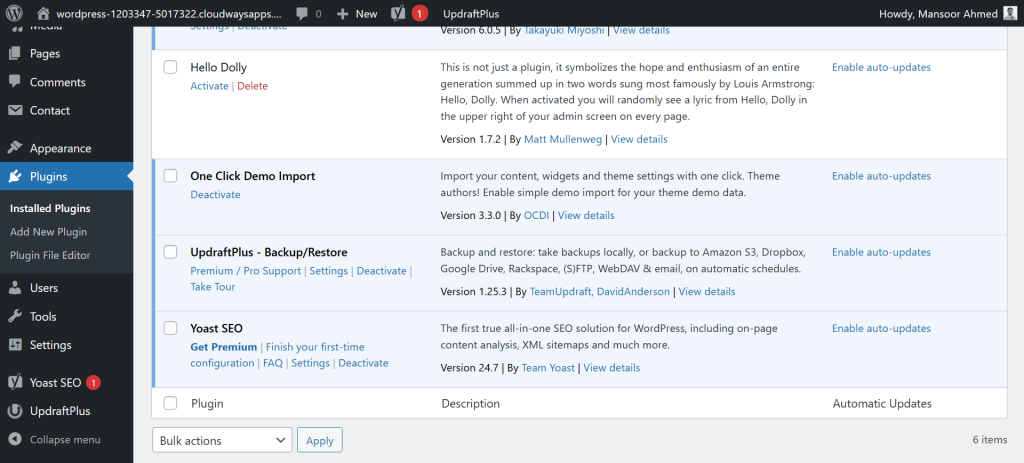This screenshot has height=463, width=1024.
Task: Click the Description column footer label
Action: coord(470,404)
